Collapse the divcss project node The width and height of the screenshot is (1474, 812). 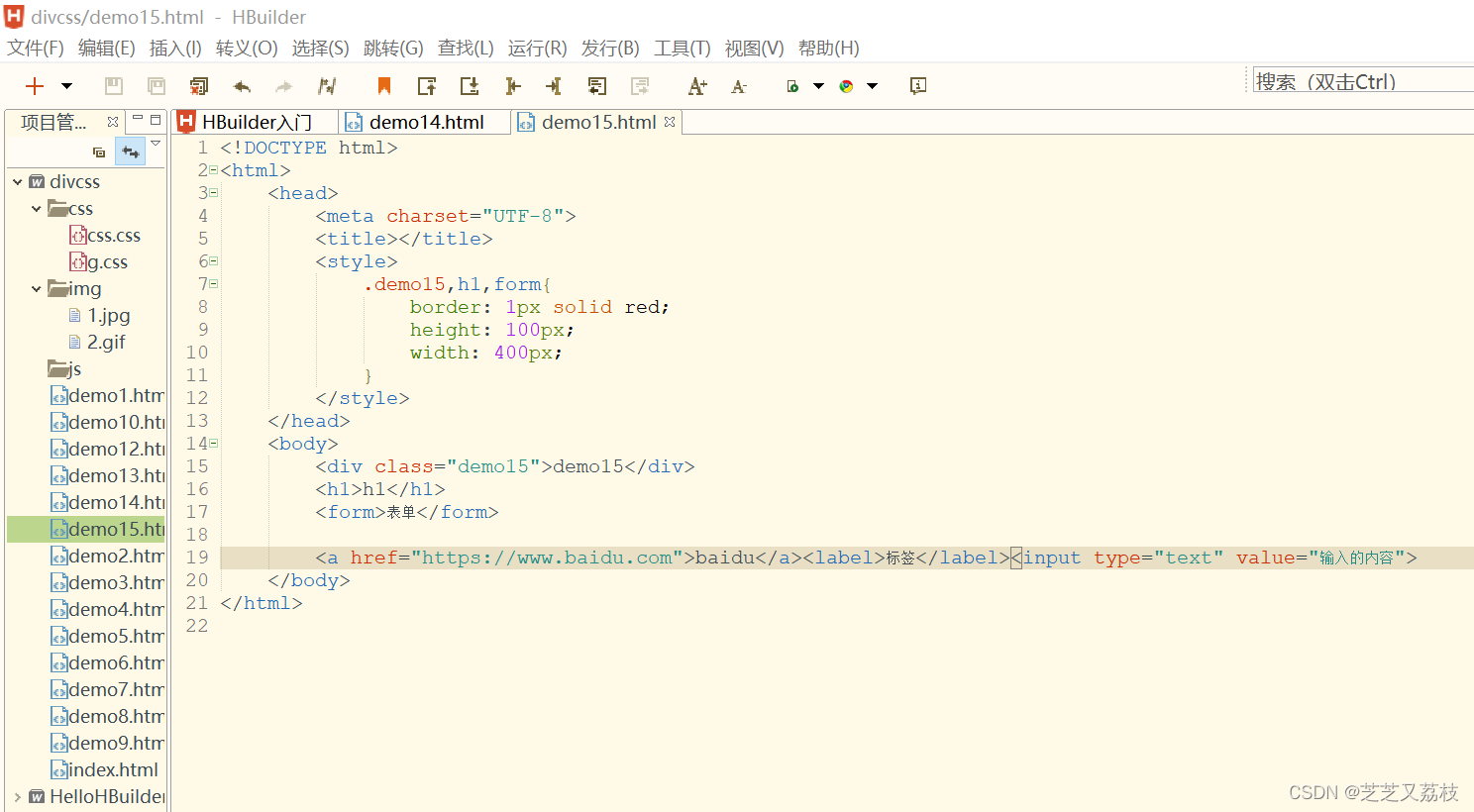pyautogui.click(x=18, y=182)
